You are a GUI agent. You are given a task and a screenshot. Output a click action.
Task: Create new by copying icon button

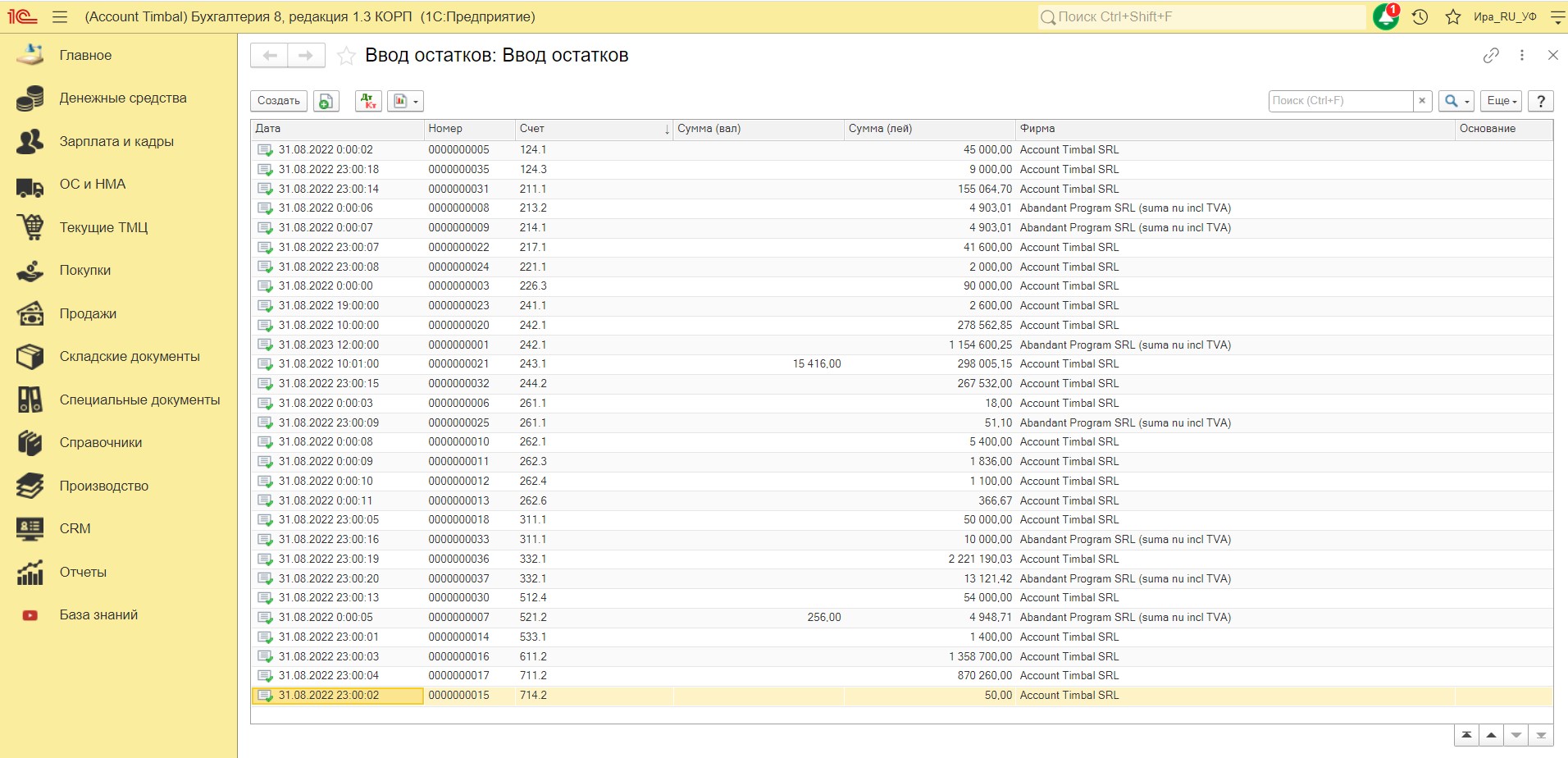point(326,101)
